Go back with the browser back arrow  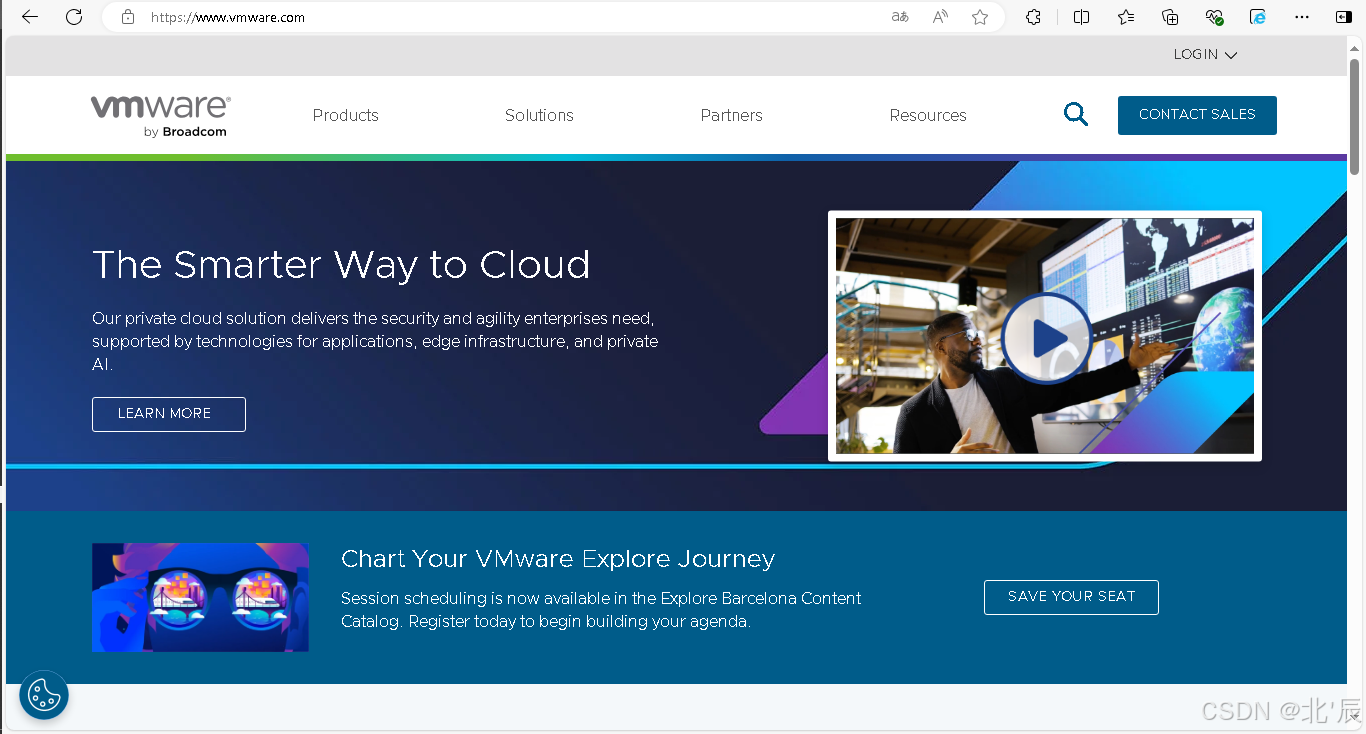30,17
